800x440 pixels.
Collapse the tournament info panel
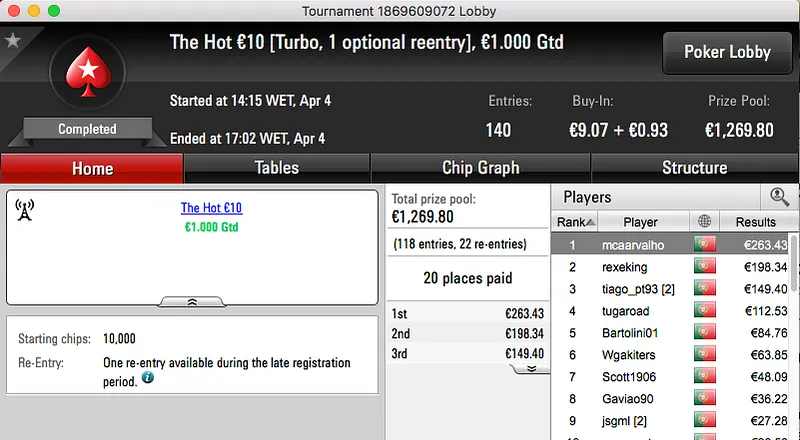[191, 300]
